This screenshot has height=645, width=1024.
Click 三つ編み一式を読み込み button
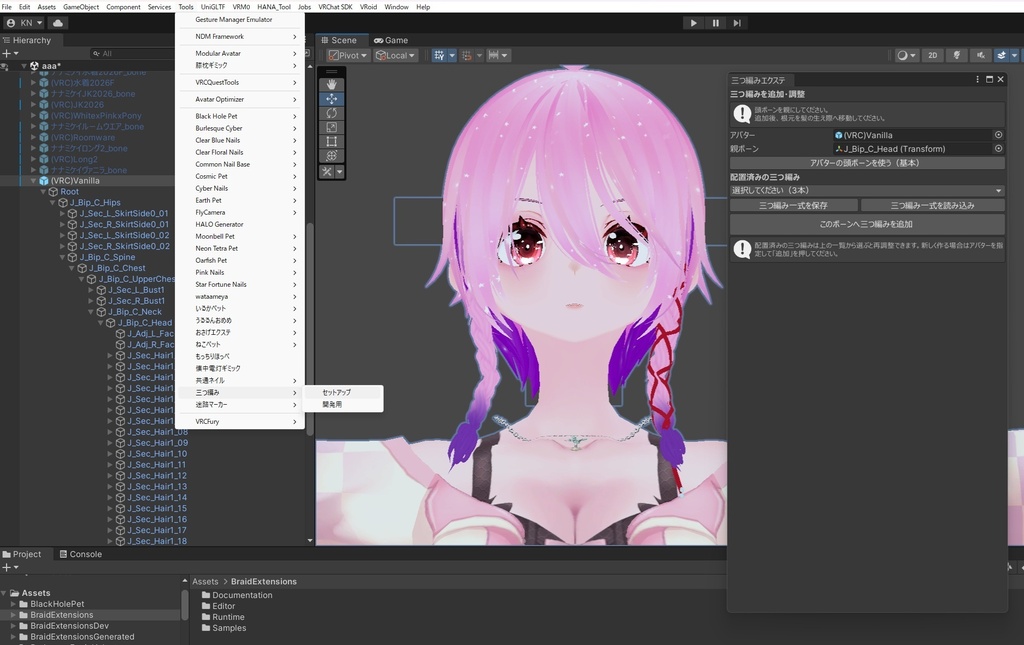[x=933, y=205]
